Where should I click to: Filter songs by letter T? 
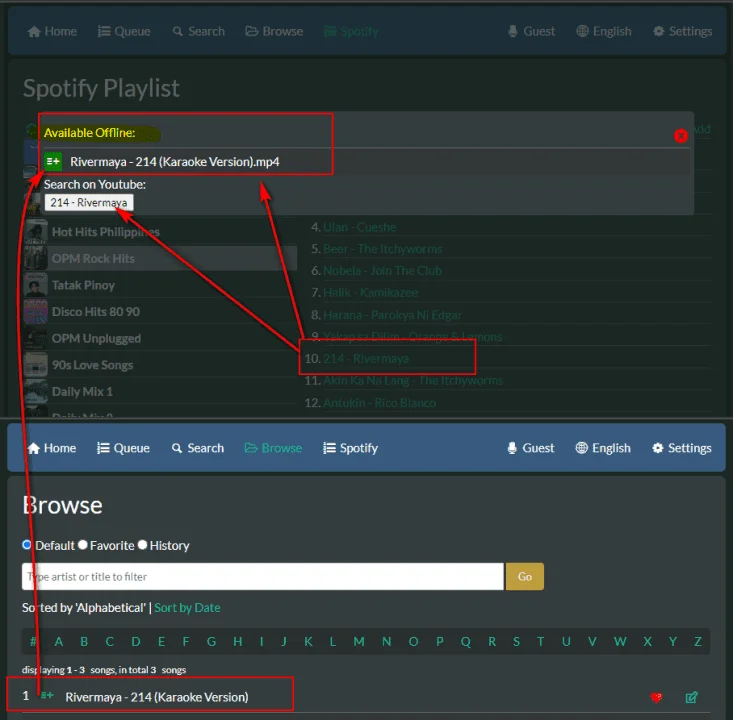coord(540,641)
